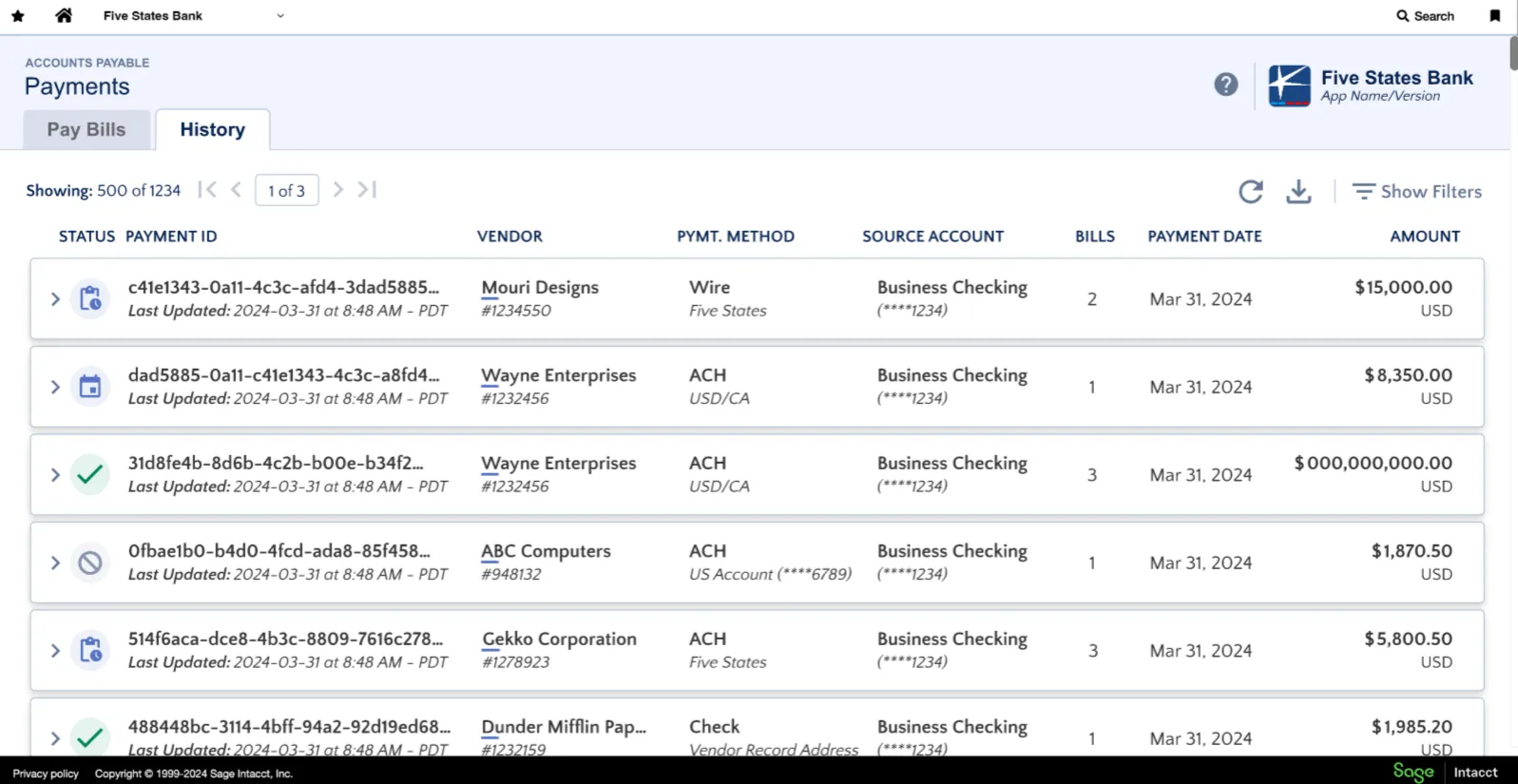
Task: Open the ABC Computers vendor link
Action: click(x=546, y=551)
